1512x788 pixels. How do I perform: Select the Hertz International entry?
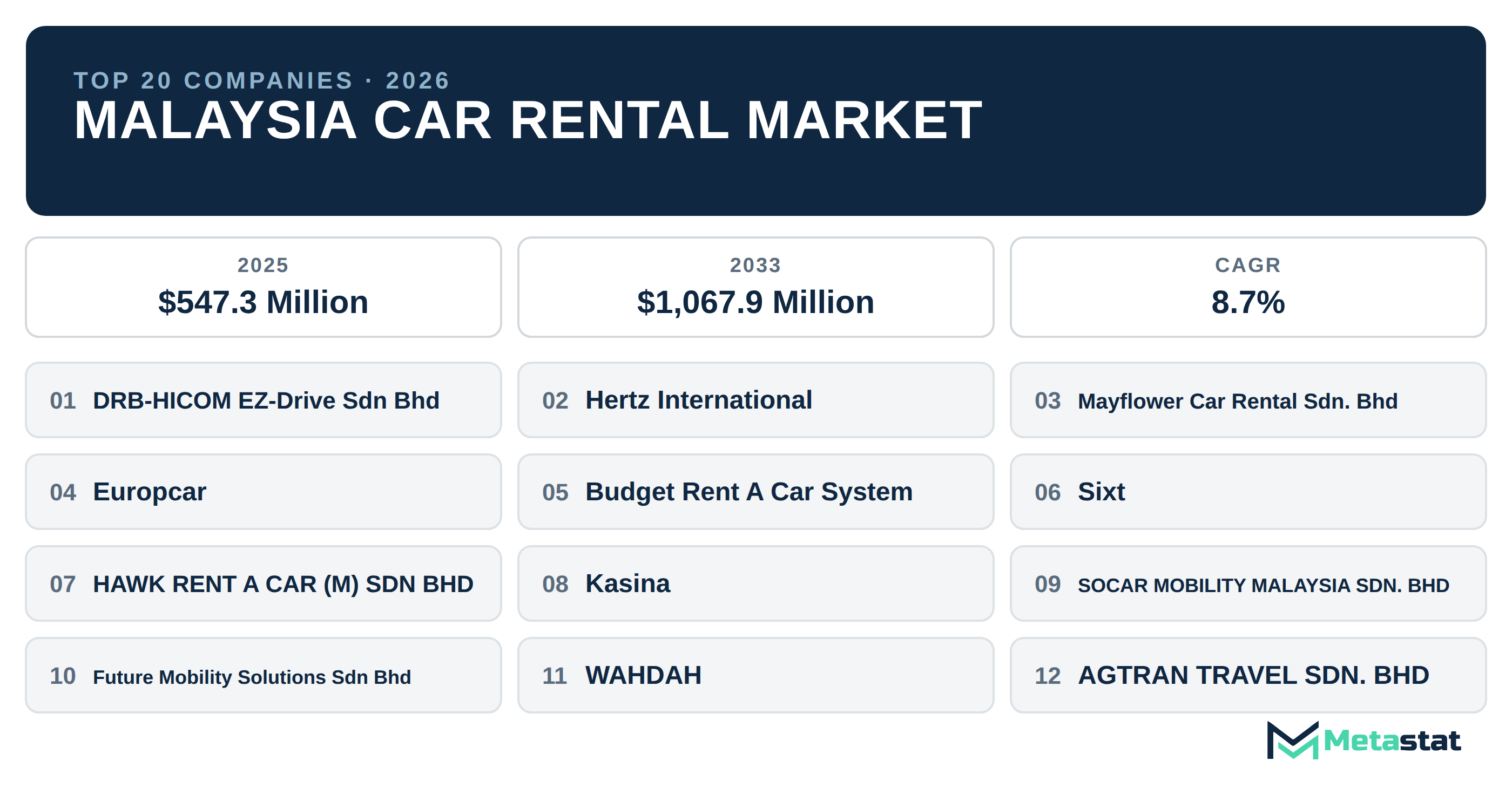click(x=756, y=400)
